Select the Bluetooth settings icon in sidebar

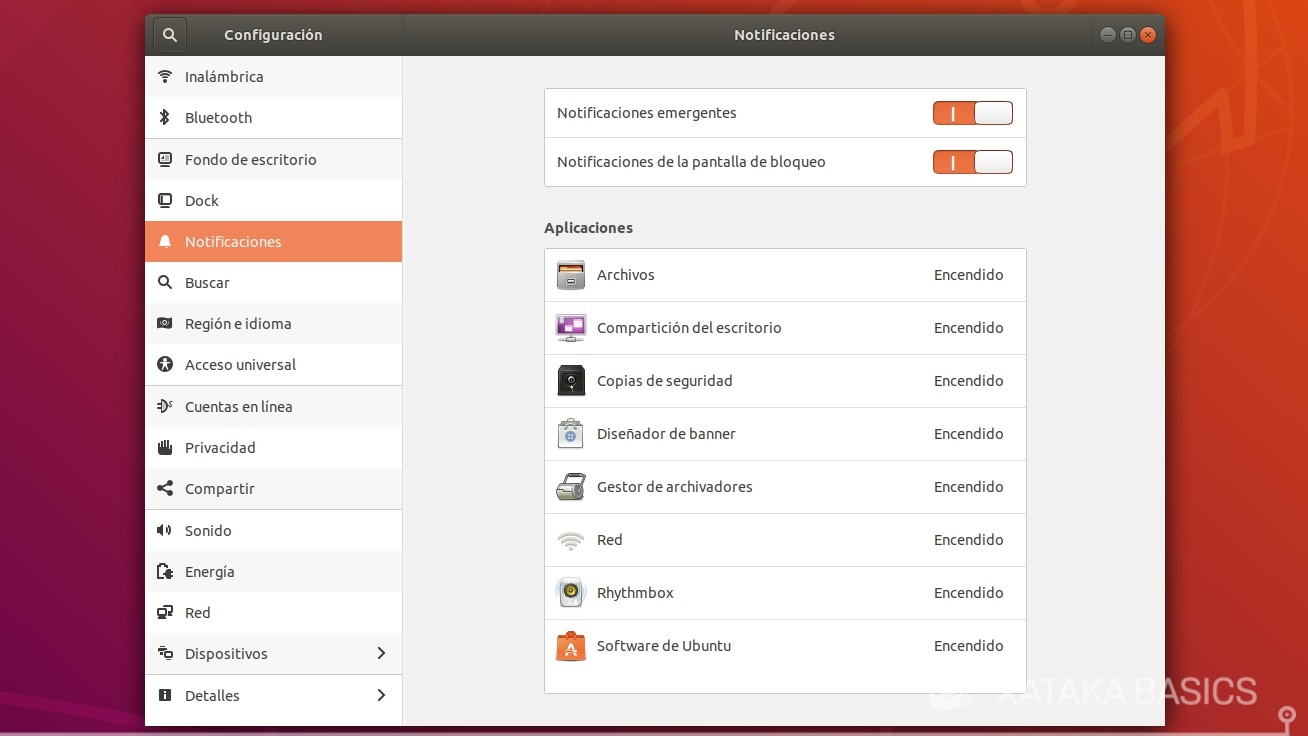tap(163, 117)
